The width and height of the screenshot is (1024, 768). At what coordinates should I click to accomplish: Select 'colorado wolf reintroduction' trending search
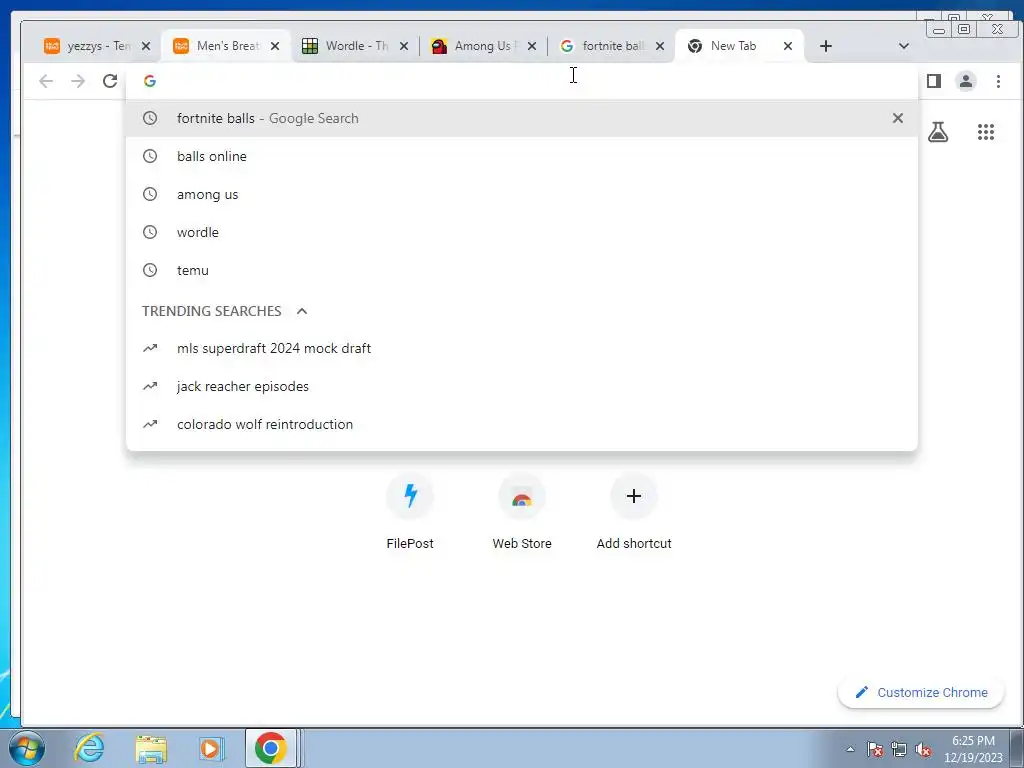tap(521, 424)
